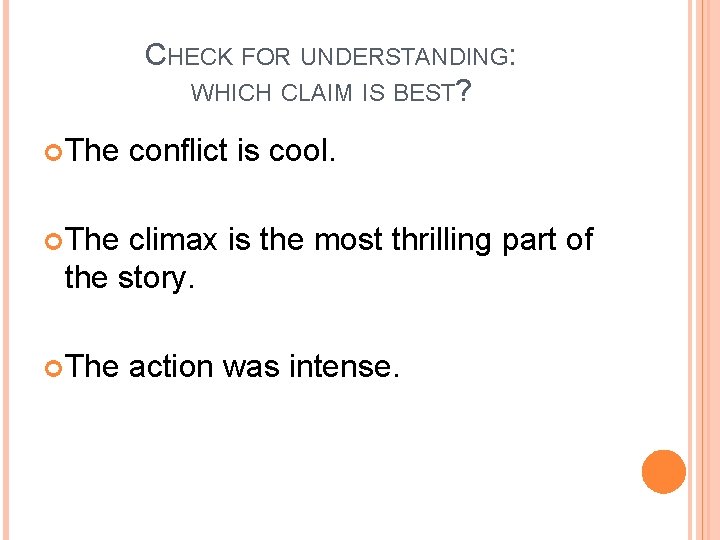Screen dimensions: 720x540
Task: Click the large solid orange circle
Action: click(664, 472)
